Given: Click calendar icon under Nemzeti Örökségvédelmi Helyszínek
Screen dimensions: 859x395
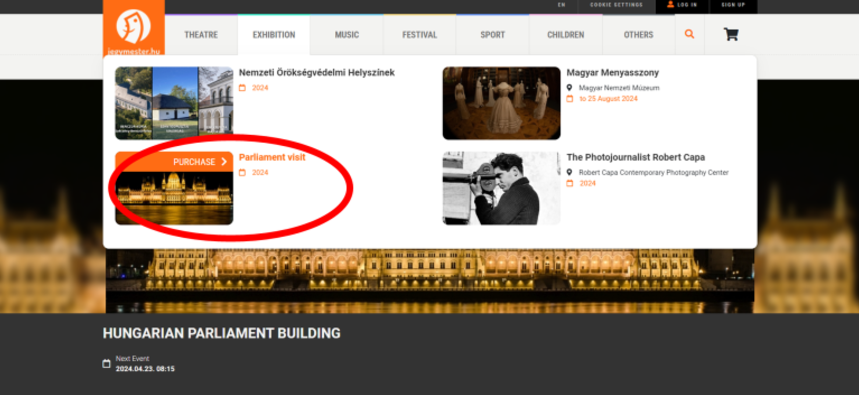Looking at the screenshot, I should coord(242,88).
